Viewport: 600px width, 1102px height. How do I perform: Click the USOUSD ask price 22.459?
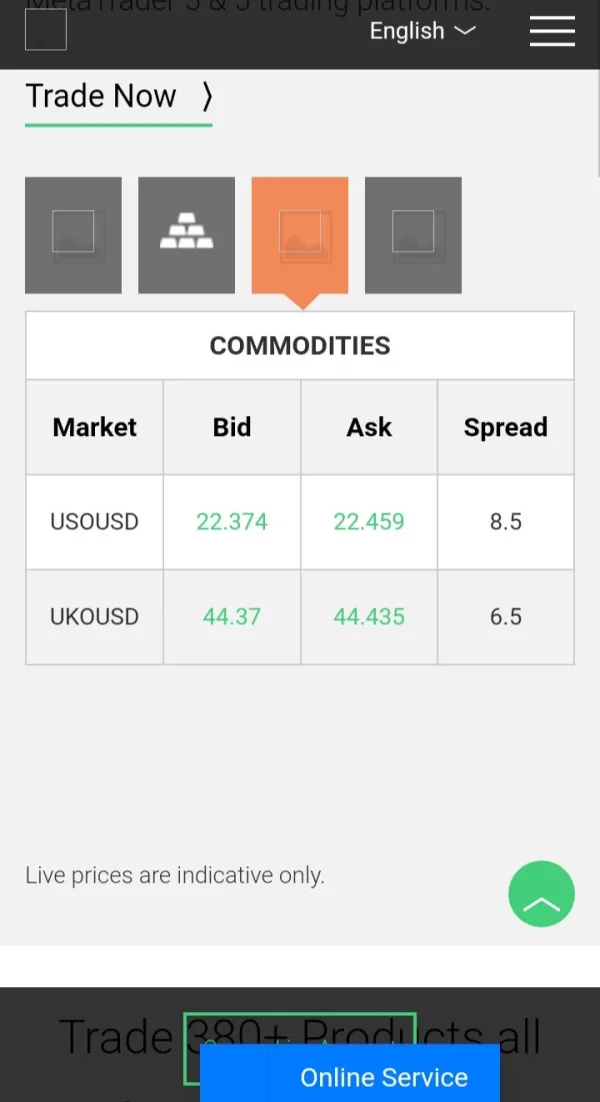369,522
